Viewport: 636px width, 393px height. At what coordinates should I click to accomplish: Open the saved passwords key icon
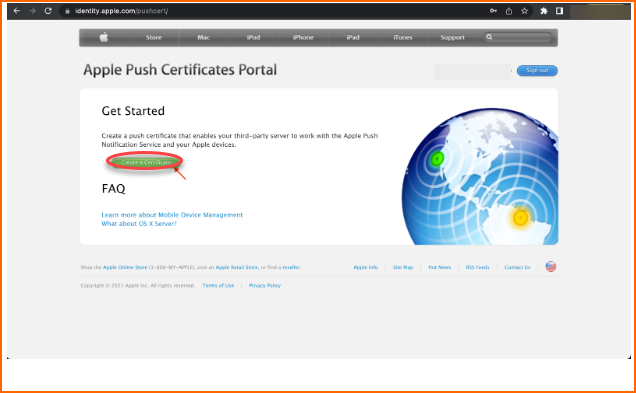point(493,11)
